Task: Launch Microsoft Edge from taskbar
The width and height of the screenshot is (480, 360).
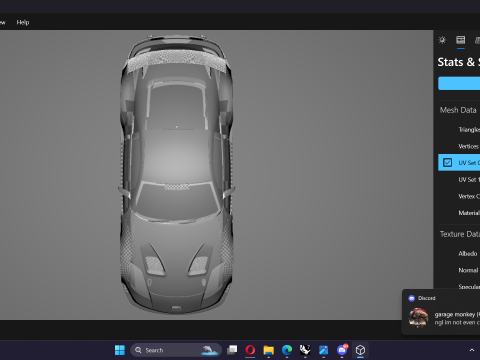Action: pyautogui.click(x=287, y=350)
